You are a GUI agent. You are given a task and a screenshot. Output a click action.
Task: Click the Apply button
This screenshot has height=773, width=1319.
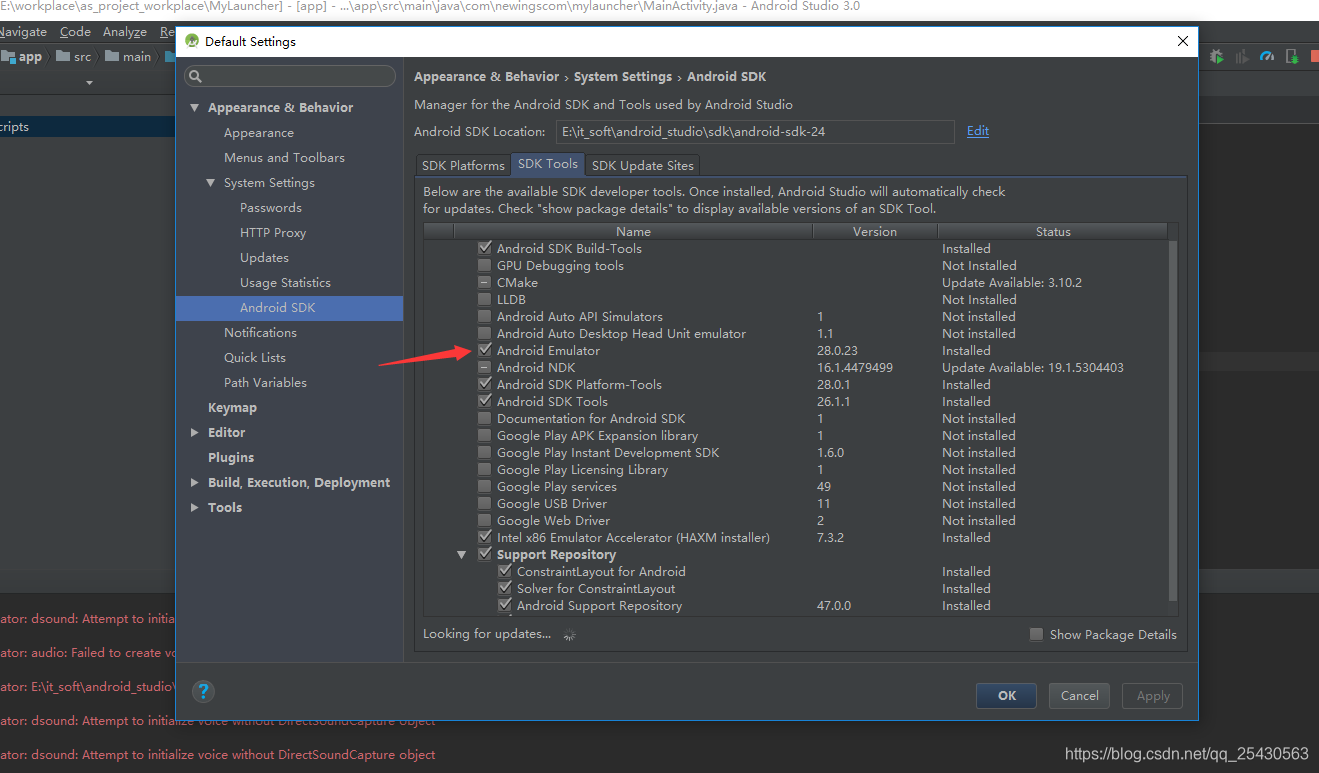coord(1153,695)
